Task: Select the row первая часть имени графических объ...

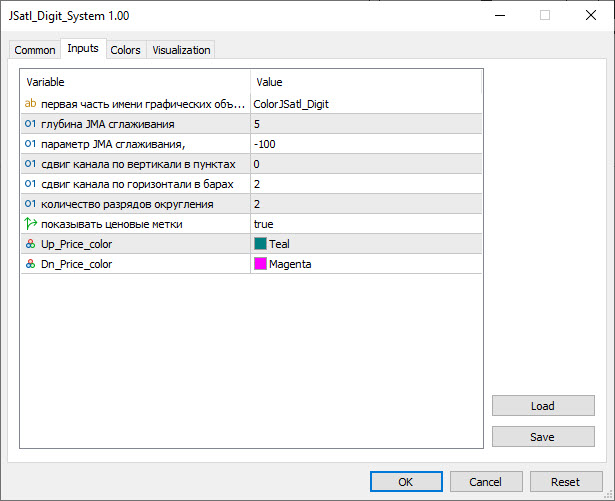Action: pos(251,104)
